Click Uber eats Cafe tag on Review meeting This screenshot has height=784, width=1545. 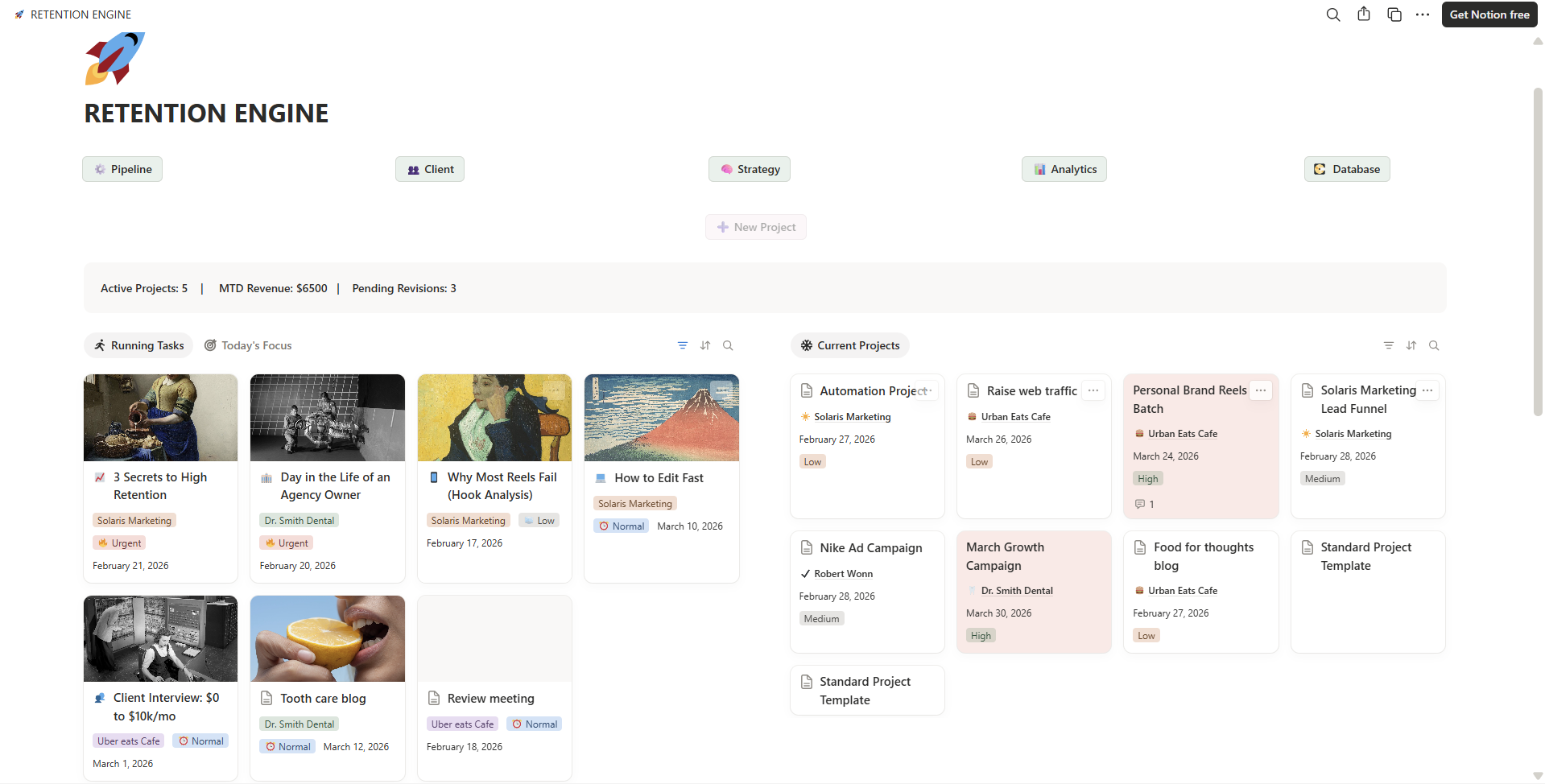(x=463, y=724)
